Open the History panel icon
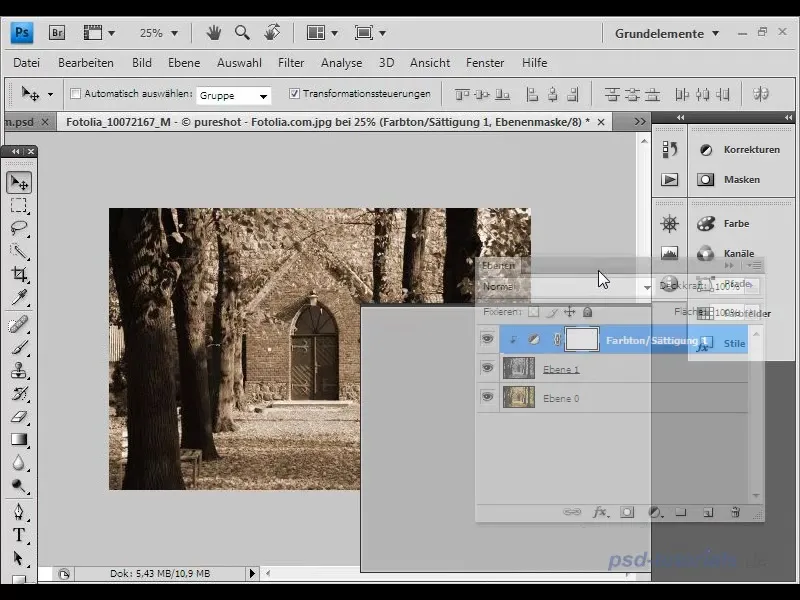 [x=669, y=149]
